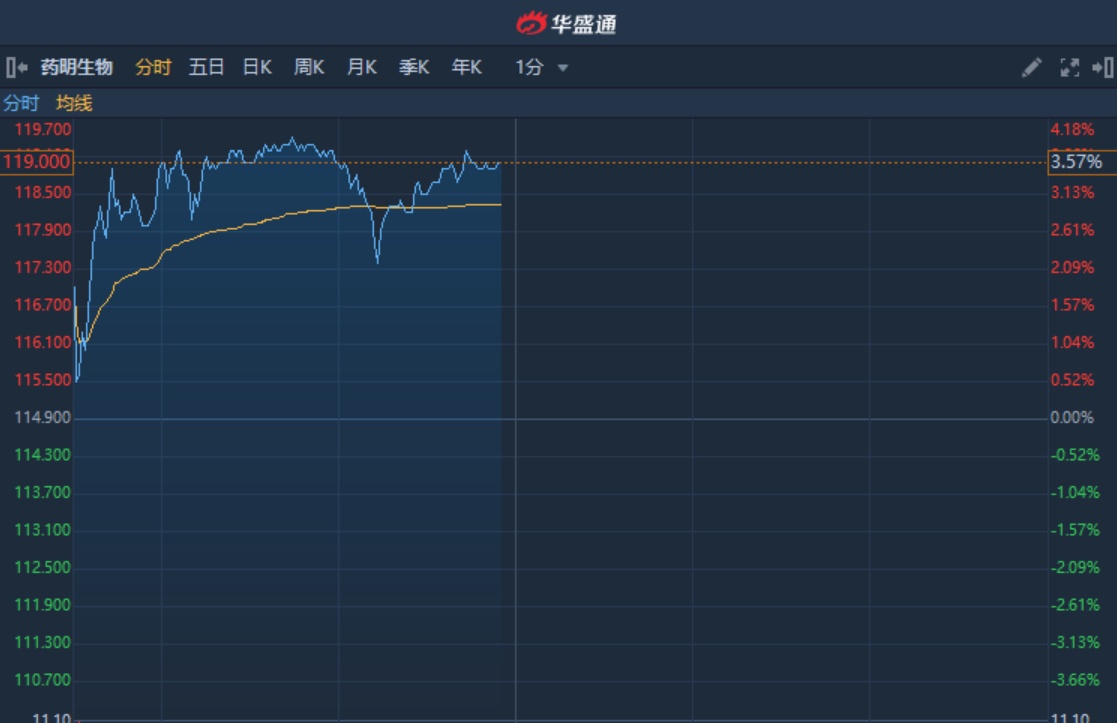Click the 0.00% baseline axis label
The width and height of the screenshot is (1117, 723).
click(x=1072, y=417)
